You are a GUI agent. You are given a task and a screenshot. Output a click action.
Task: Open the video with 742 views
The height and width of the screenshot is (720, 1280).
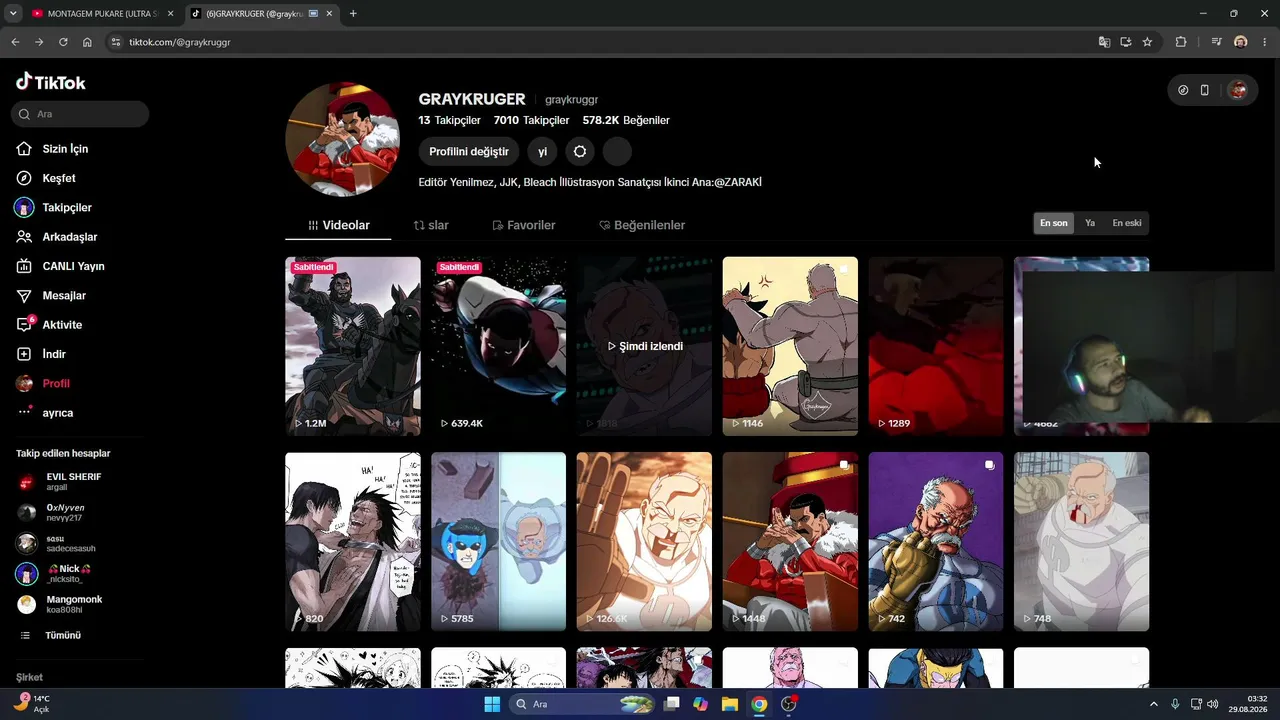click(936, 542)
